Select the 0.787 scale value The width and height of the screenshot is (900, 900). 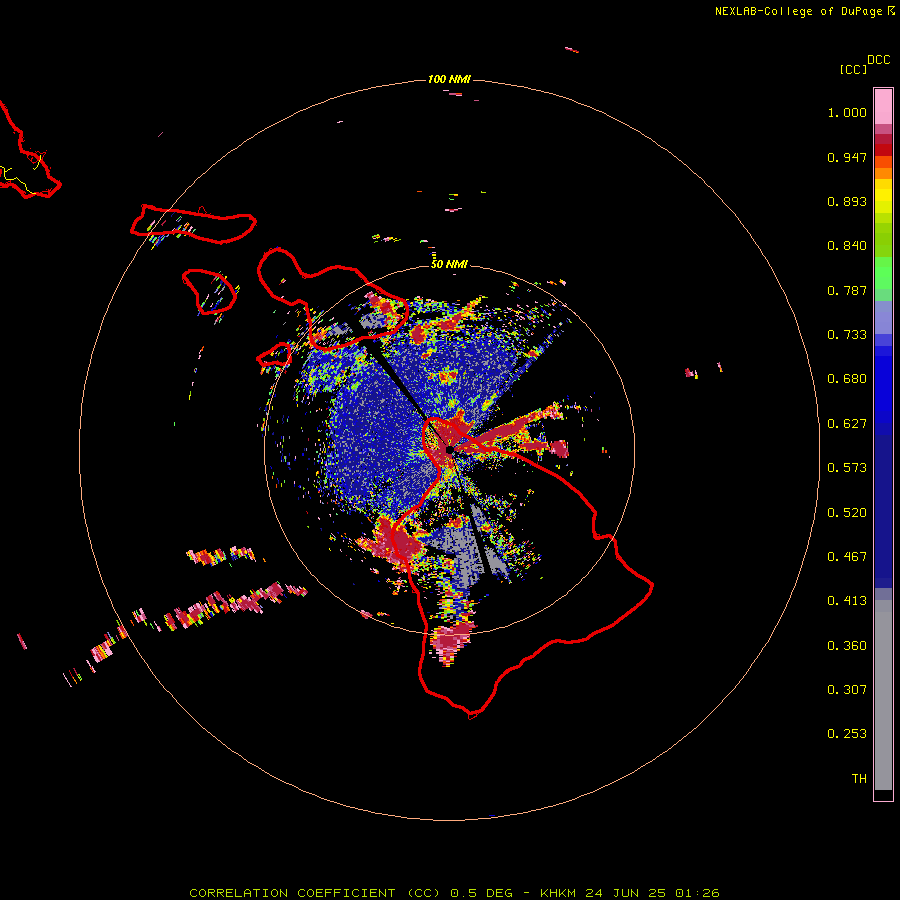pyautogui.click(x=847, y=290)
